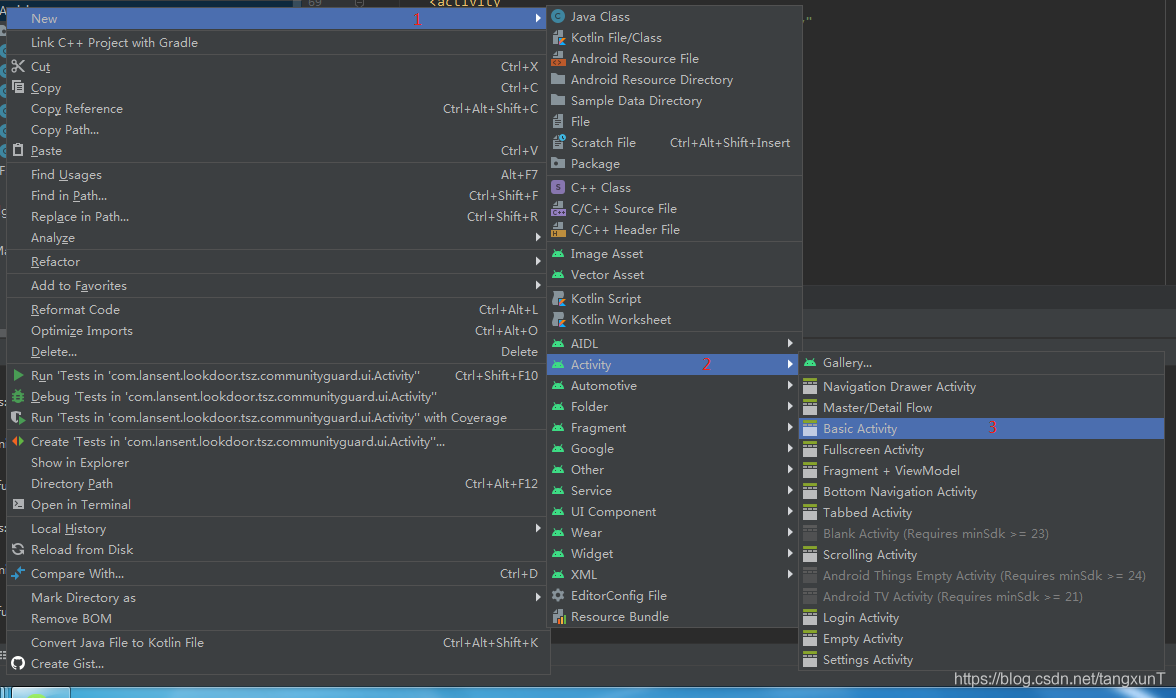Select Reformat Code menu entry

coord(75,310)
